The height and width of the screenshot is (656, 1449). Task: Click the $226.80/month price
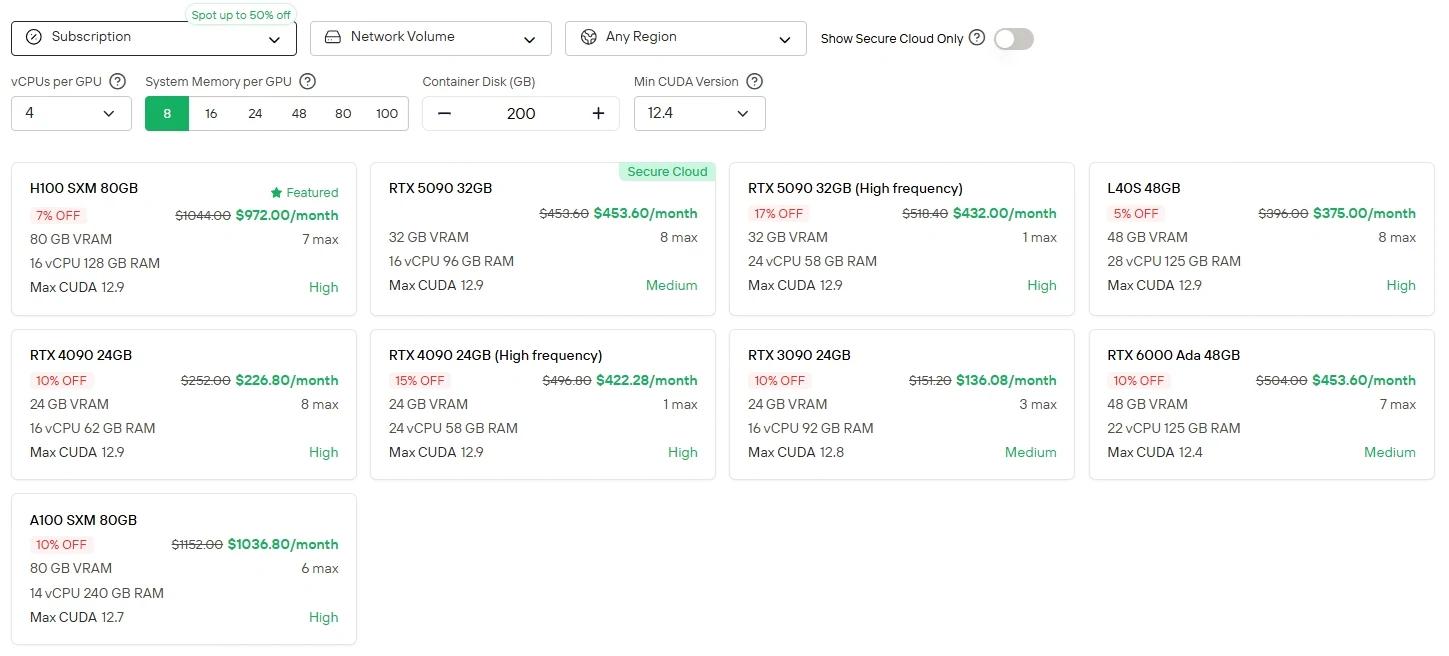coord(287,380)
